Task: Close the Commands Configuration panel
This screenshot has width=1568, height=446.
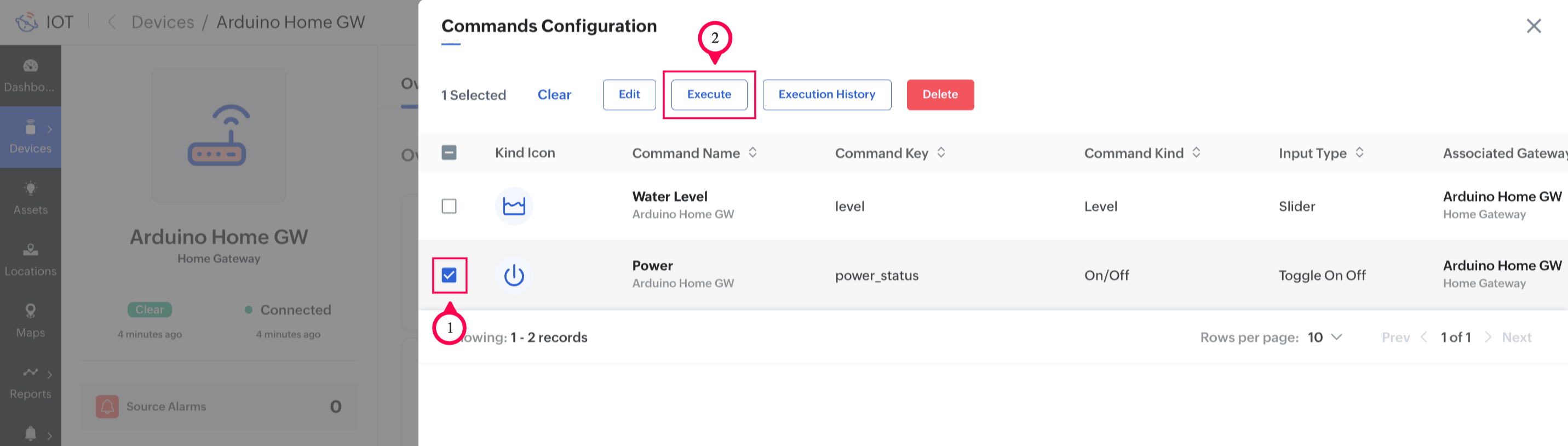Action: point(1533,26)
